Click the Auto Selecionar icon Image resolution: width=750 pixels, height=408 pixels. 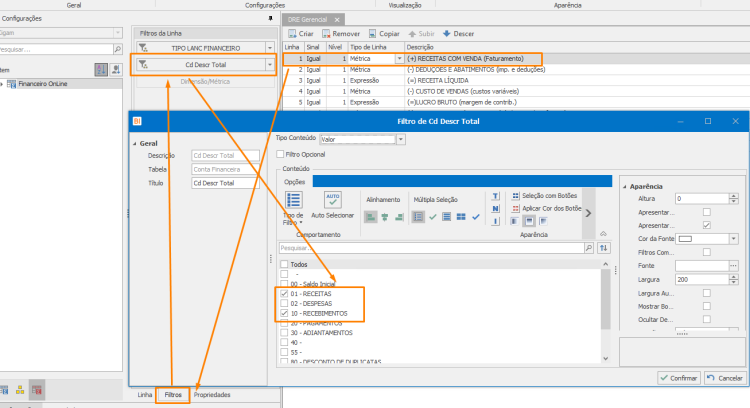pos(332,199)
